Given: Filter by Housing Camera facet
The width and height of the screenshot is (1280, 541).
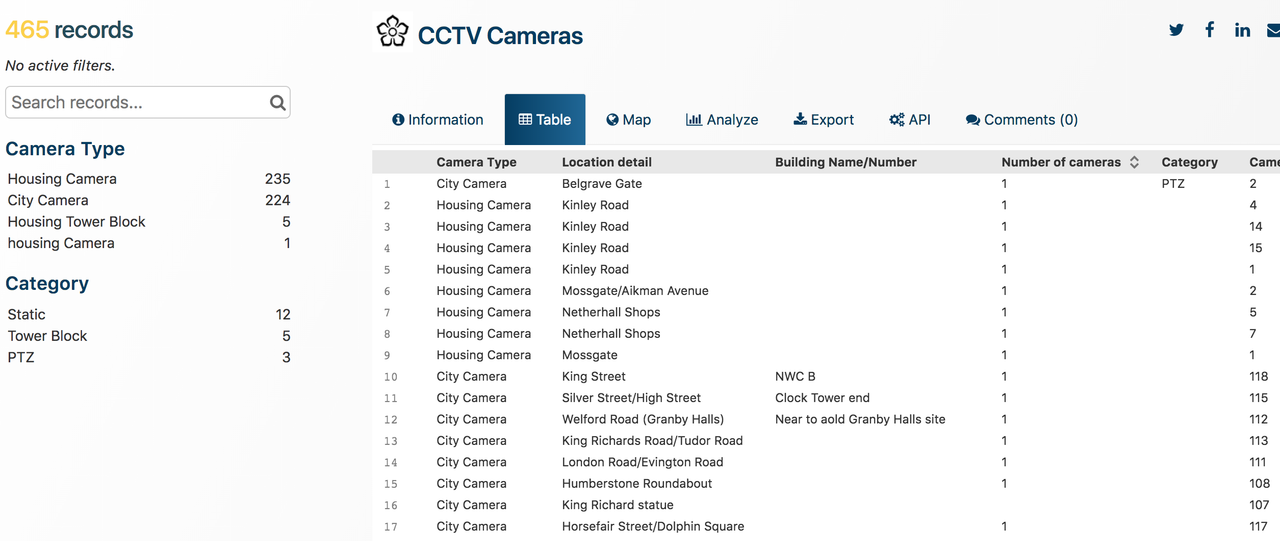Looking at the screenshot, I should (148, 179).
